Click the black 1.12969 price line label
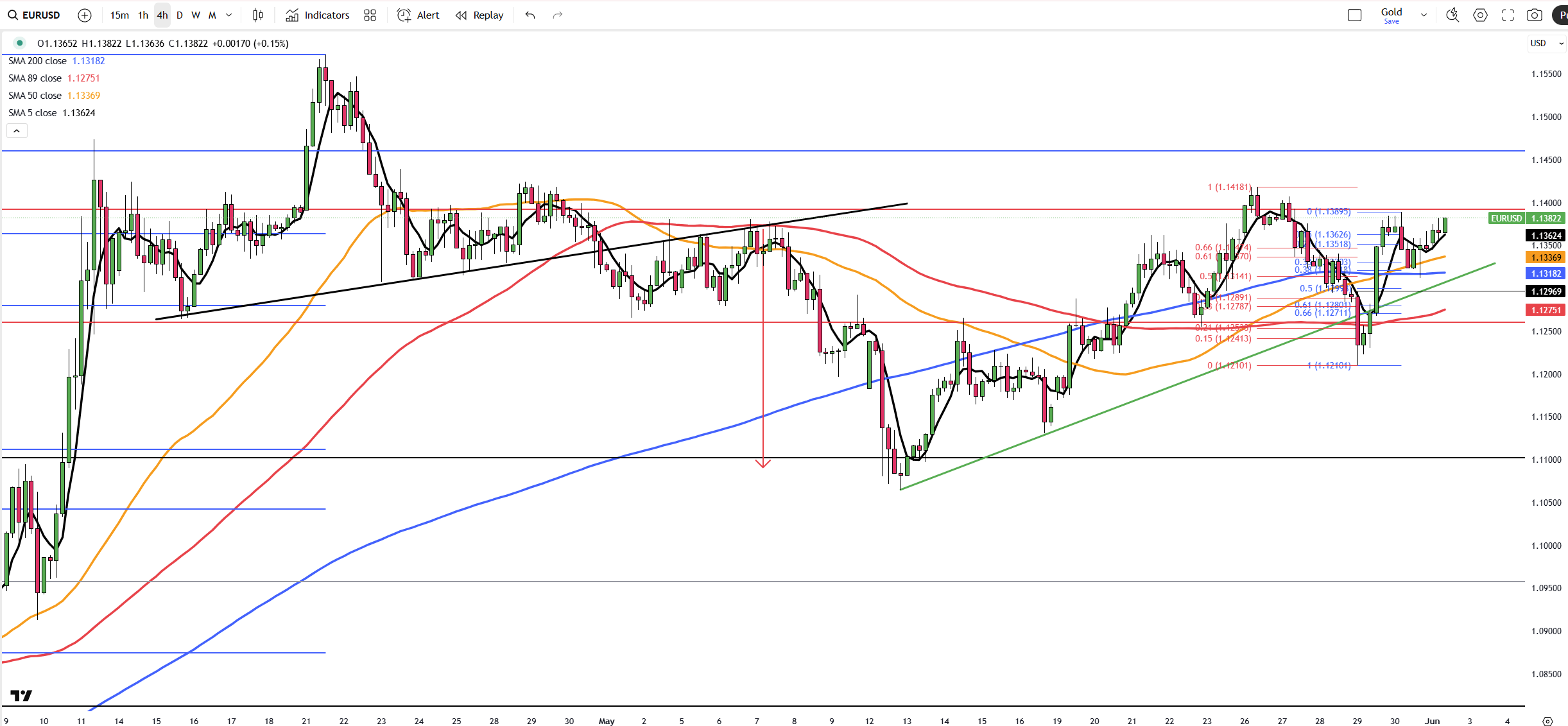 pos(1546,291)
